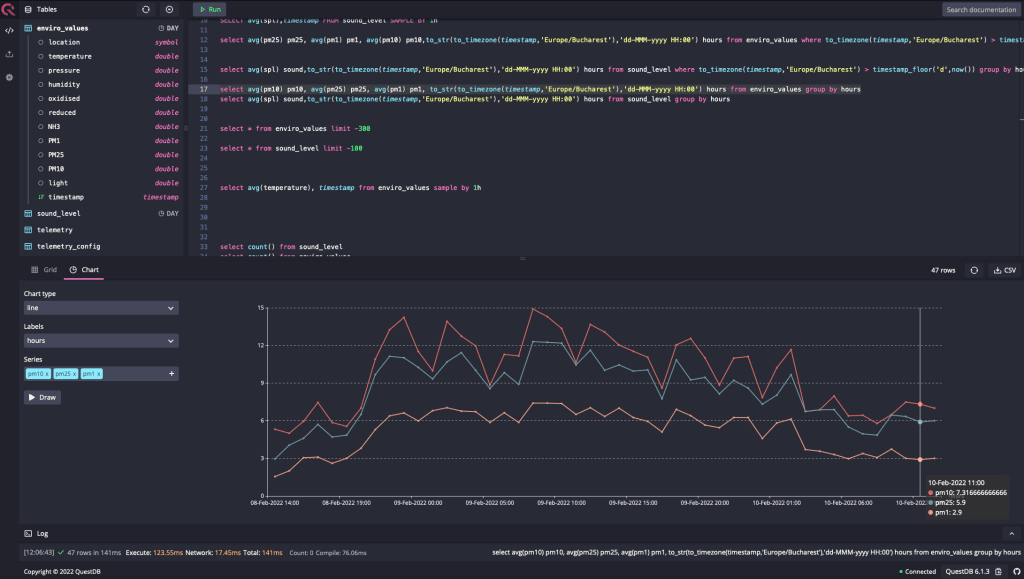Viewport: 1024px width, 579px height.
Task: Expand the sound_level table
Action: [x=58, y=213]
